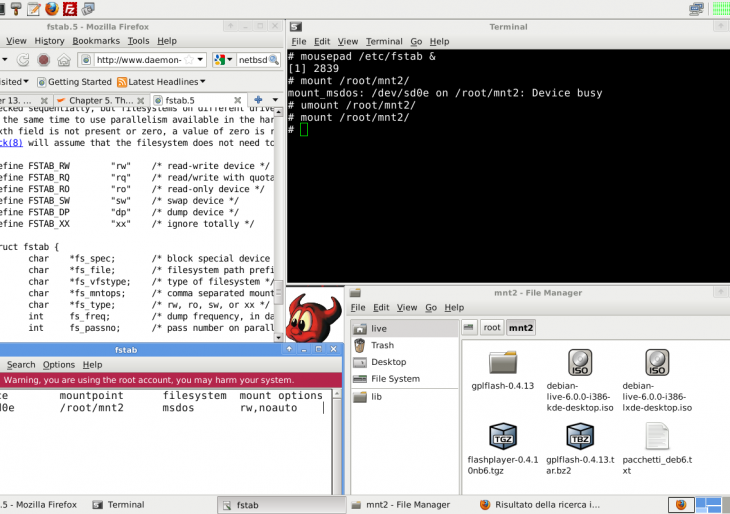Open the text editor panel launcher

[x=34, y=9]
